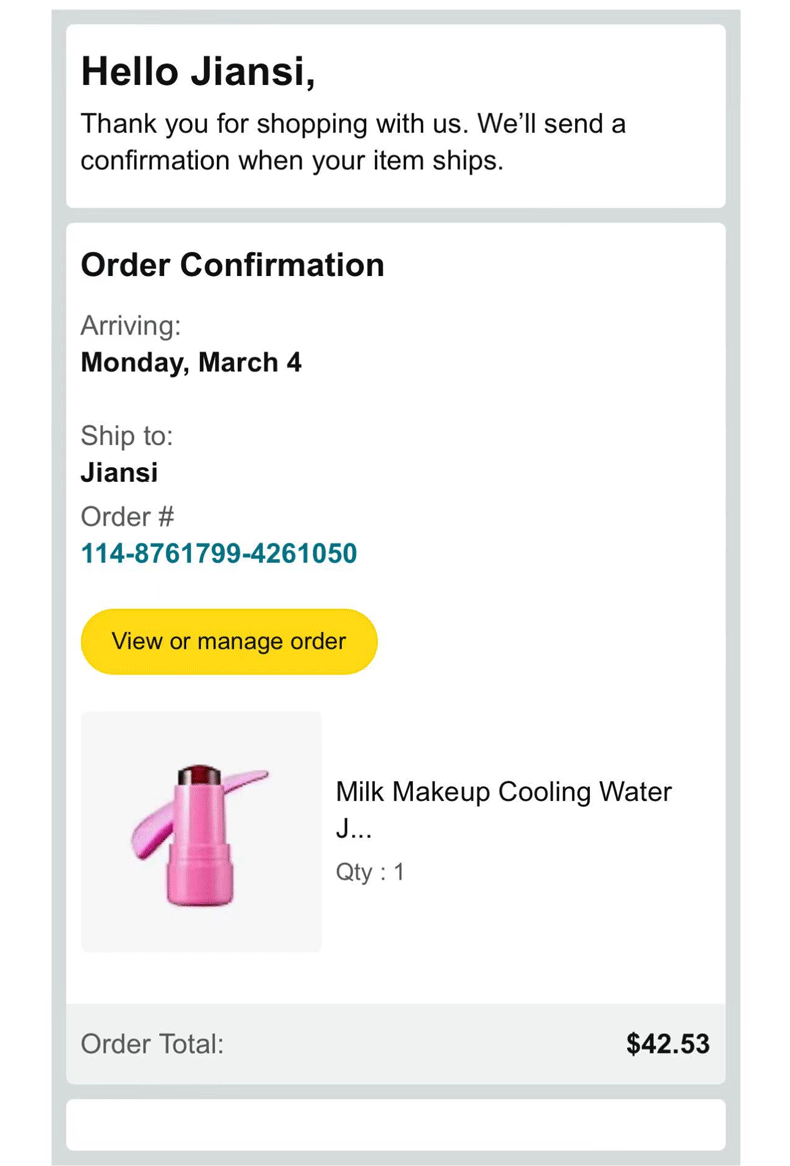This screenshot has width=790, height=1166.
Task: Click the Arriving: label
Action: [130, 325]
